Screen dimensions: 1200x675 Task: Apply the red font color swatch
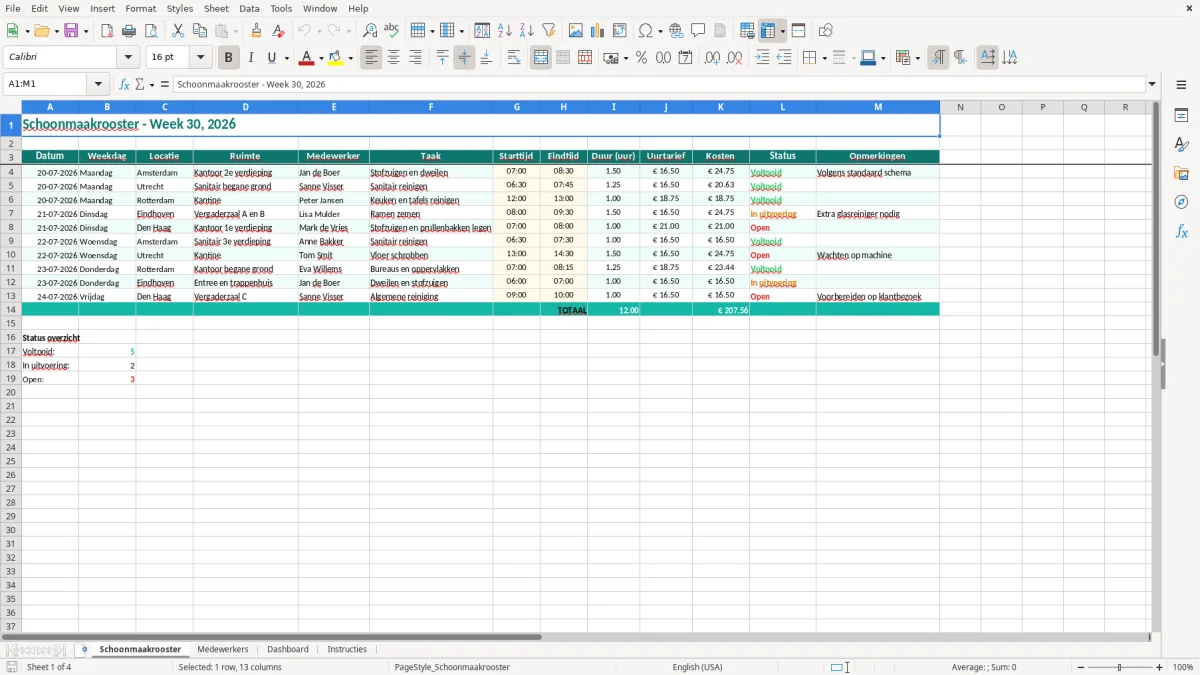307,58
